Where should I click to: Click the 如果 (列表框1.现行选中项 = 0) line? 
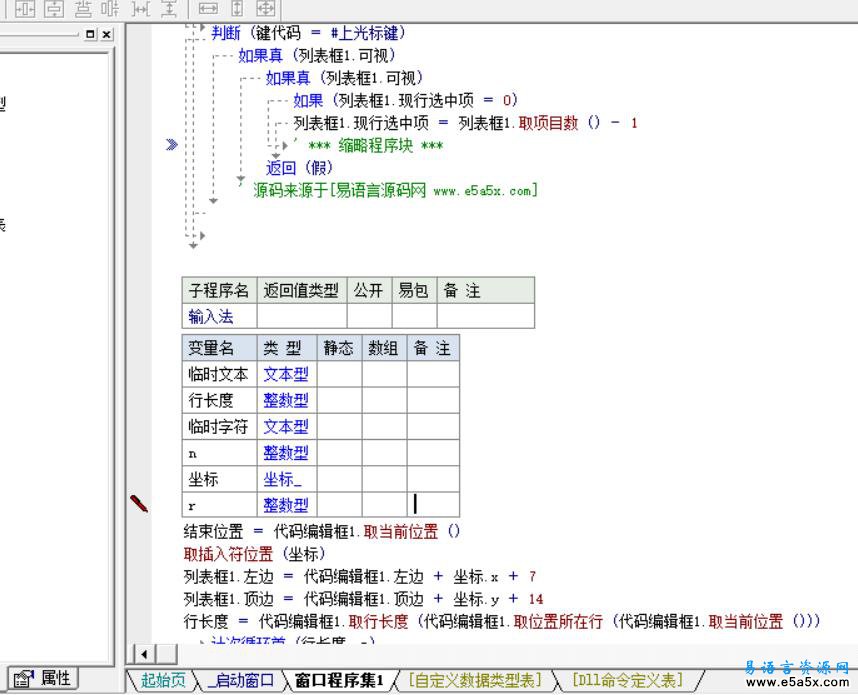(405, 101)
